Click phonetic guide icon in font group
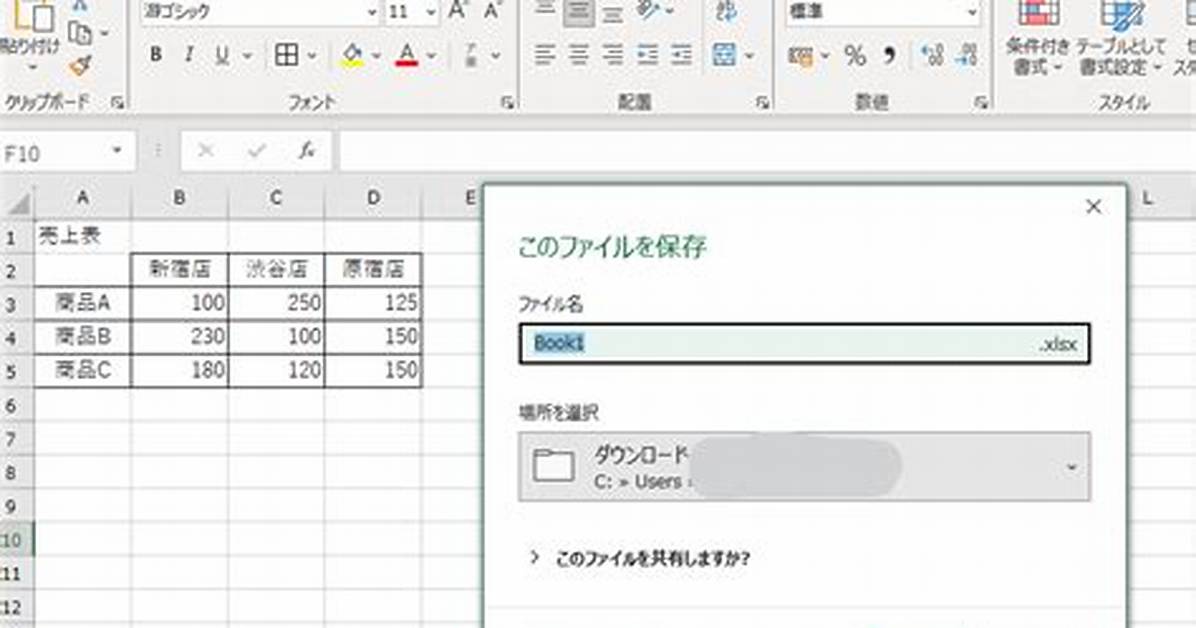 pyautogui.click(x=471, y=55)
